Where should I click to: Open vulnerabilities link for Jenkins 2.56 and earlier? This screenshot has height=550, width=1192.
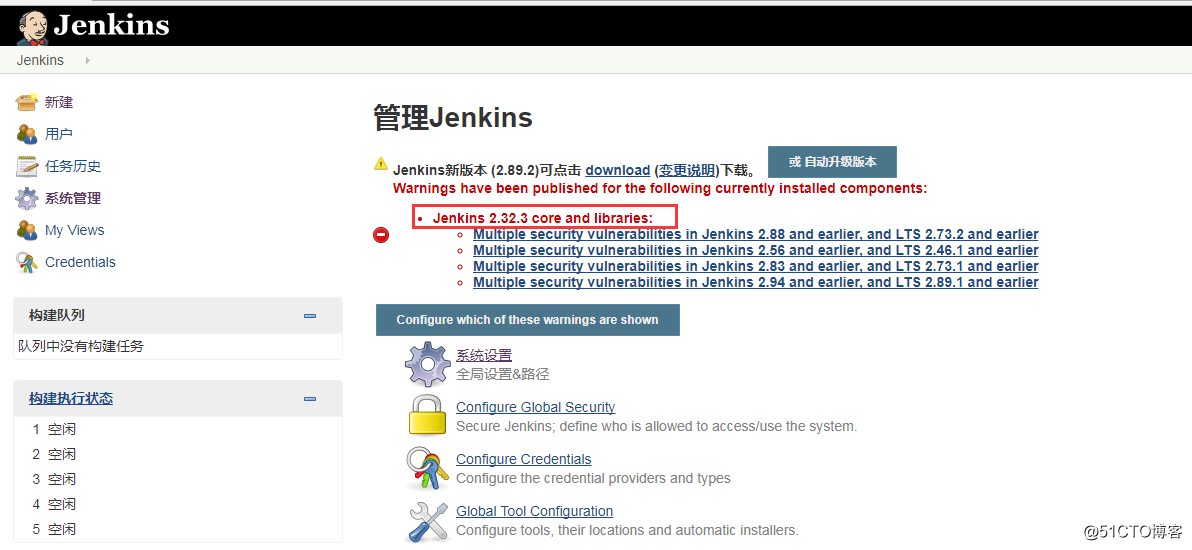756,250
